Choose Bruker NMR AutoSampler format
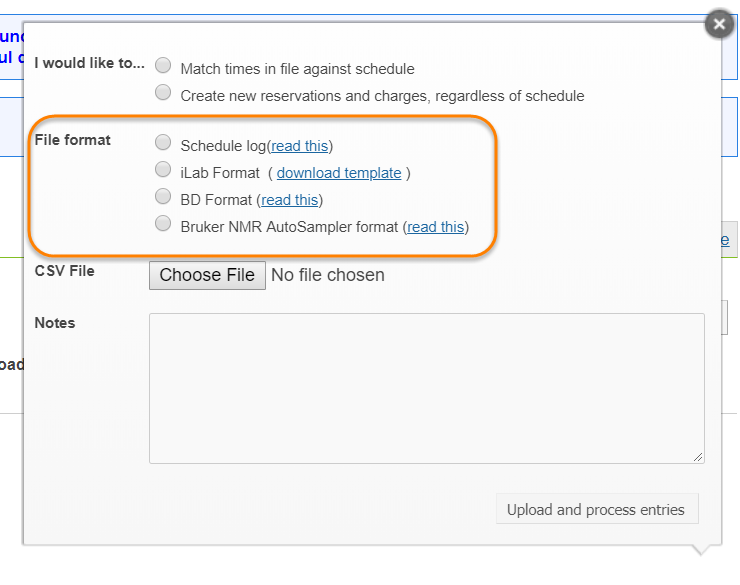This screenshot has width=740, height=585. tap(163, 224)
